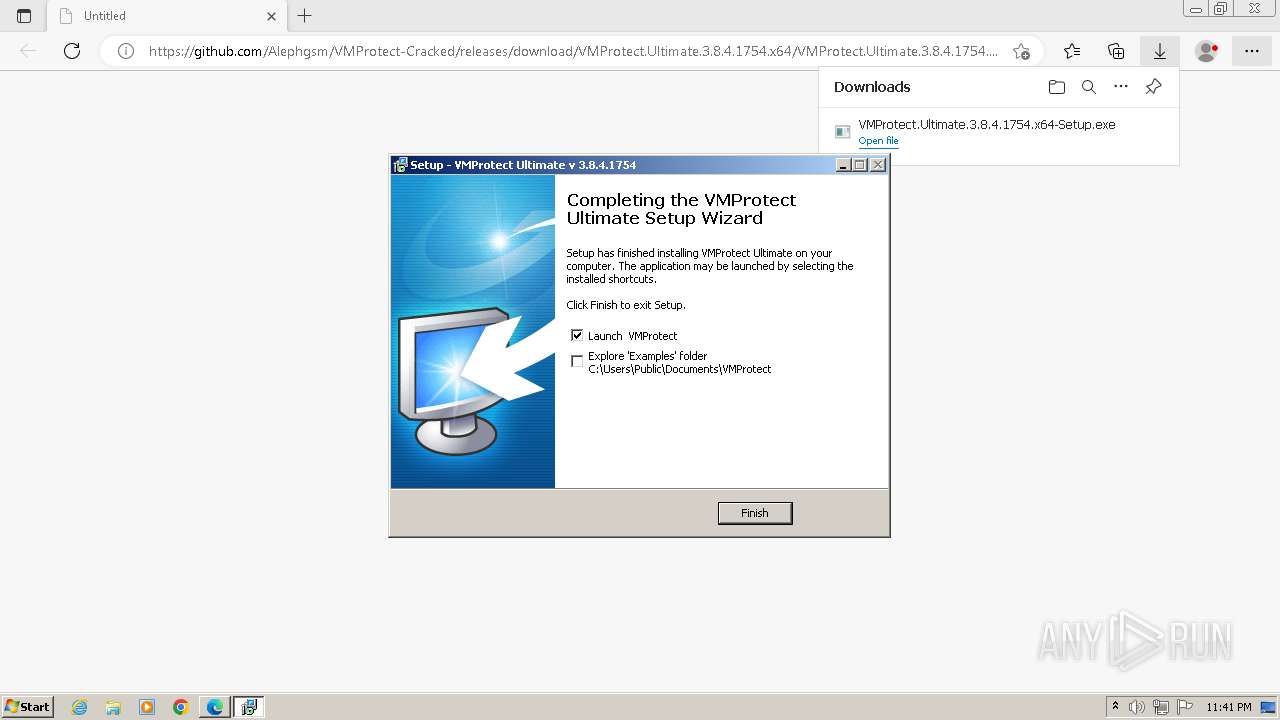The width and height of the screenshot is (1280, 720).
Task: Open the Collections icon in browser toolbar
Action: pos(1116,51)
